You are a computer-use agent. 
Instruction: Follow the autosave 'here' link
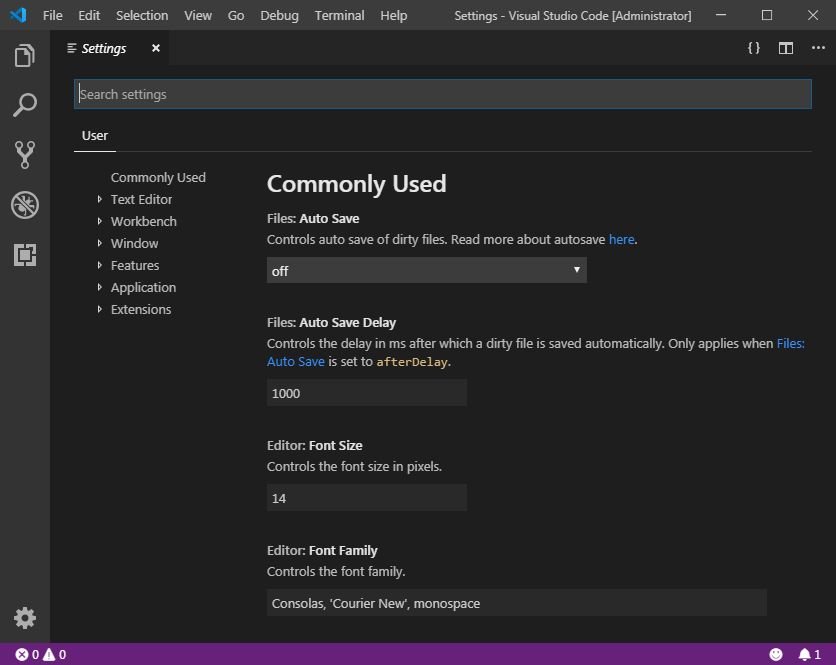coord(621,239)
